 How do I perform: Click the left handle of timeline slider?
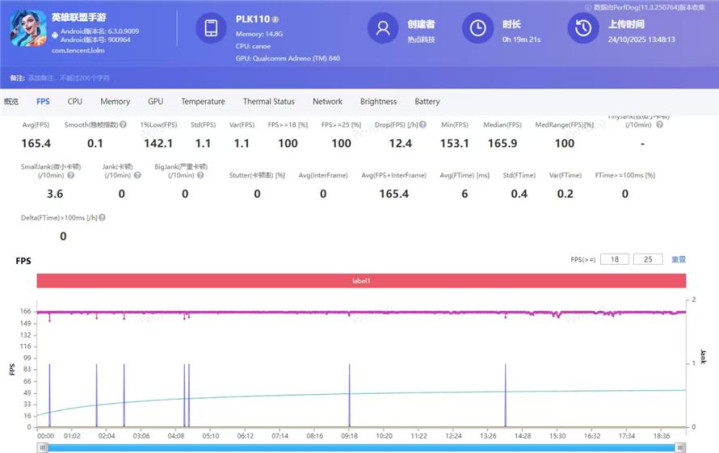(41, 447)
